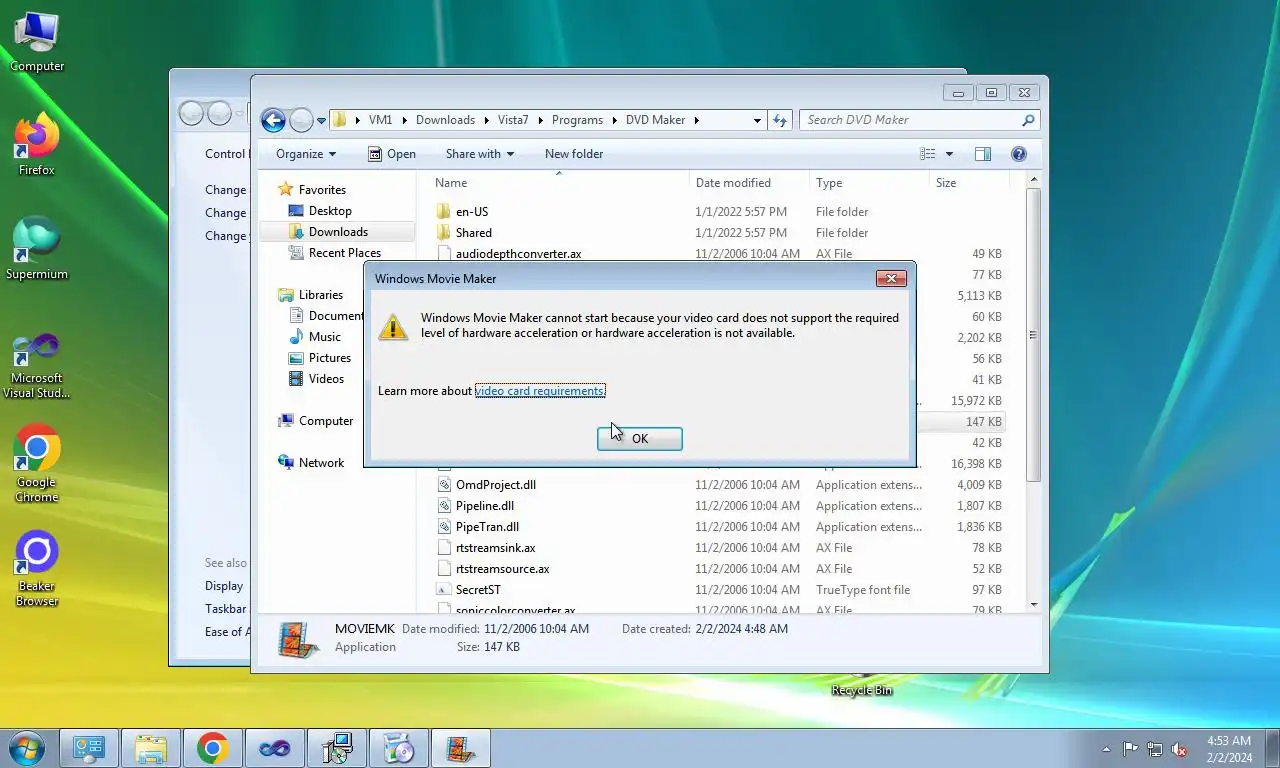Open Microsoft Visual Studio desktop shortcut
The image size is (1280, 768).
click(37, 366)
